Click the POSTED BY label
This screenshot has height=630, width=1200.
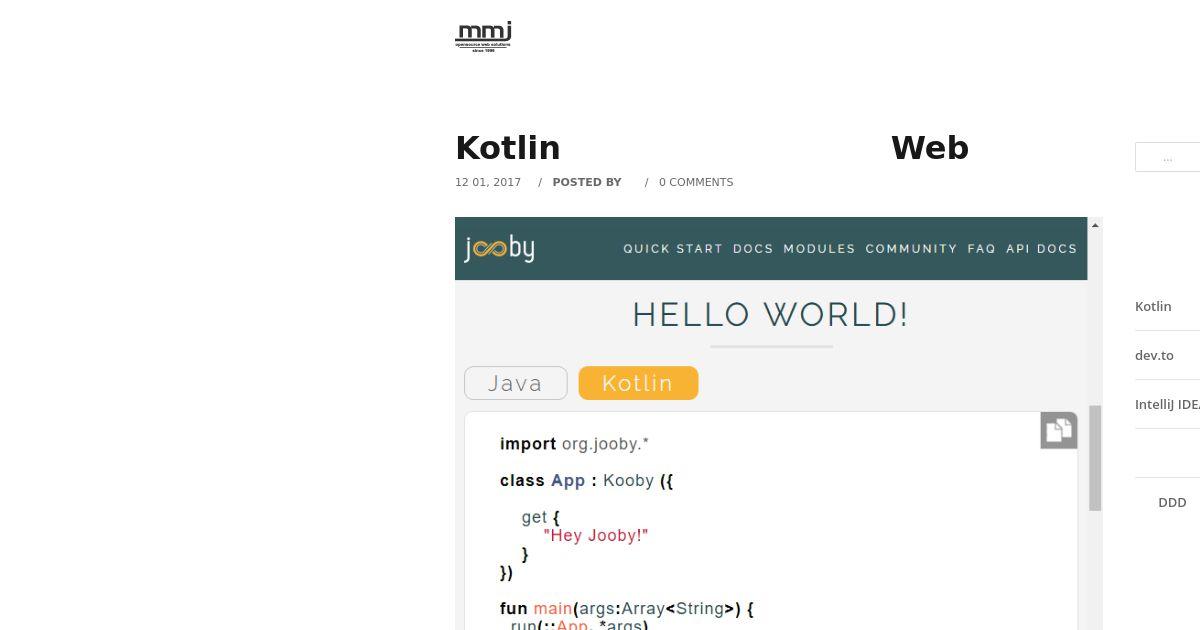[x=587, y=182]
